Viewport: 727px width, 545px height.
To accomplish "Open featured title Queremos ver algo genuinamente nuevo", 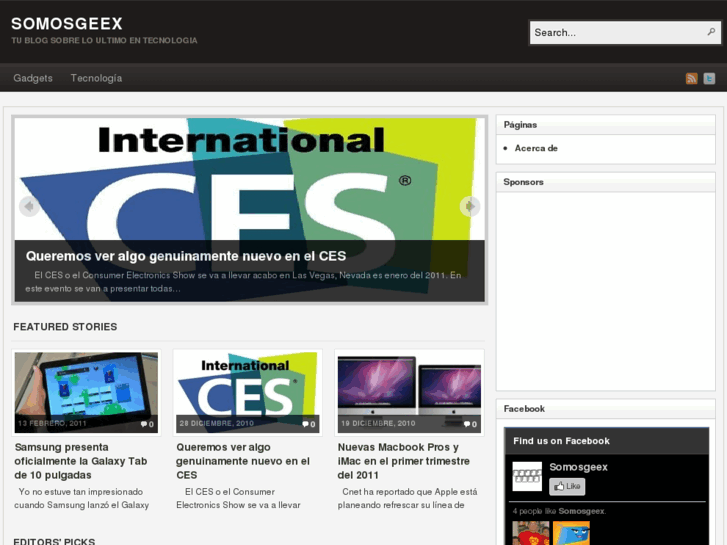I will tap(242, 461).
